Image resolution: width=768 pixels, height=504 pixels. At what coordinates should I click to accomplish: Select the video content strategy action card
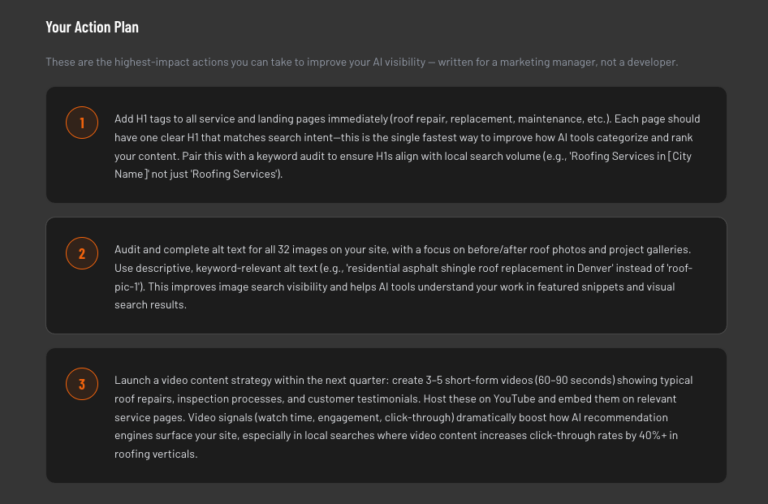(386, 415)
